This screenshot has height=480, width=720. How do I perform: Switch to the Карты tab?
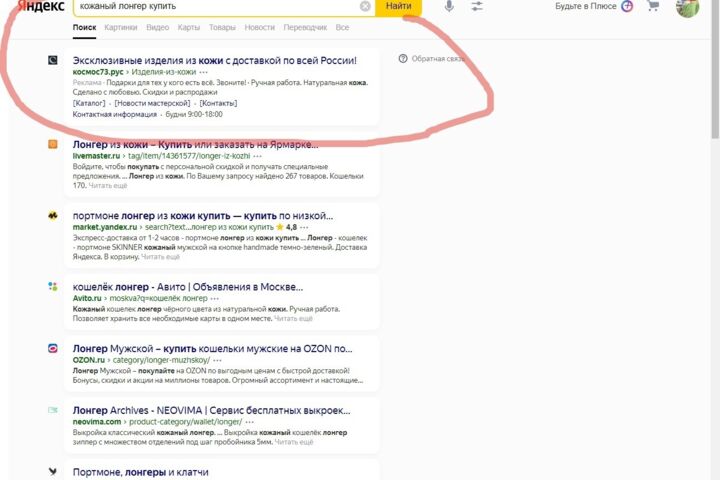coord(189,28)
